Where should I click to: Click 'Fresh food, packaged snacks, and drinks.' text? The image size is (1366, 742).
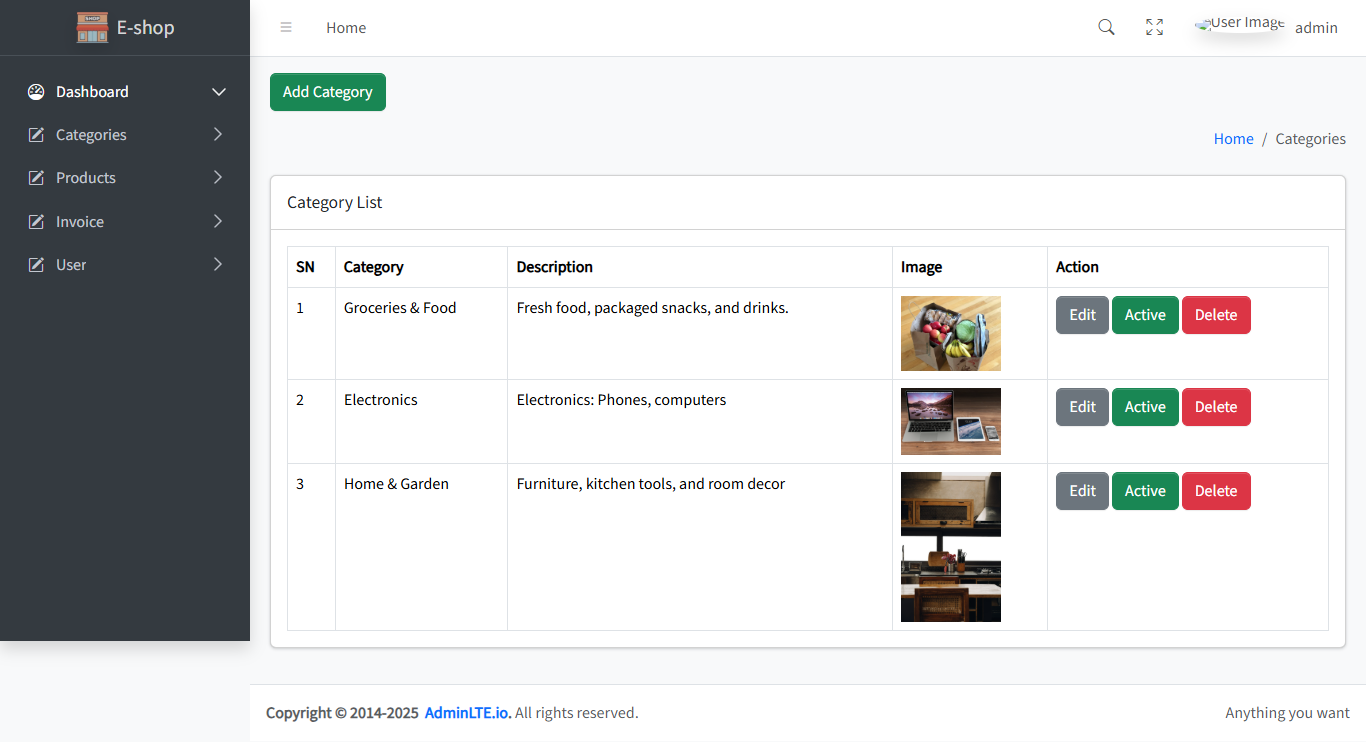(653, 308)
